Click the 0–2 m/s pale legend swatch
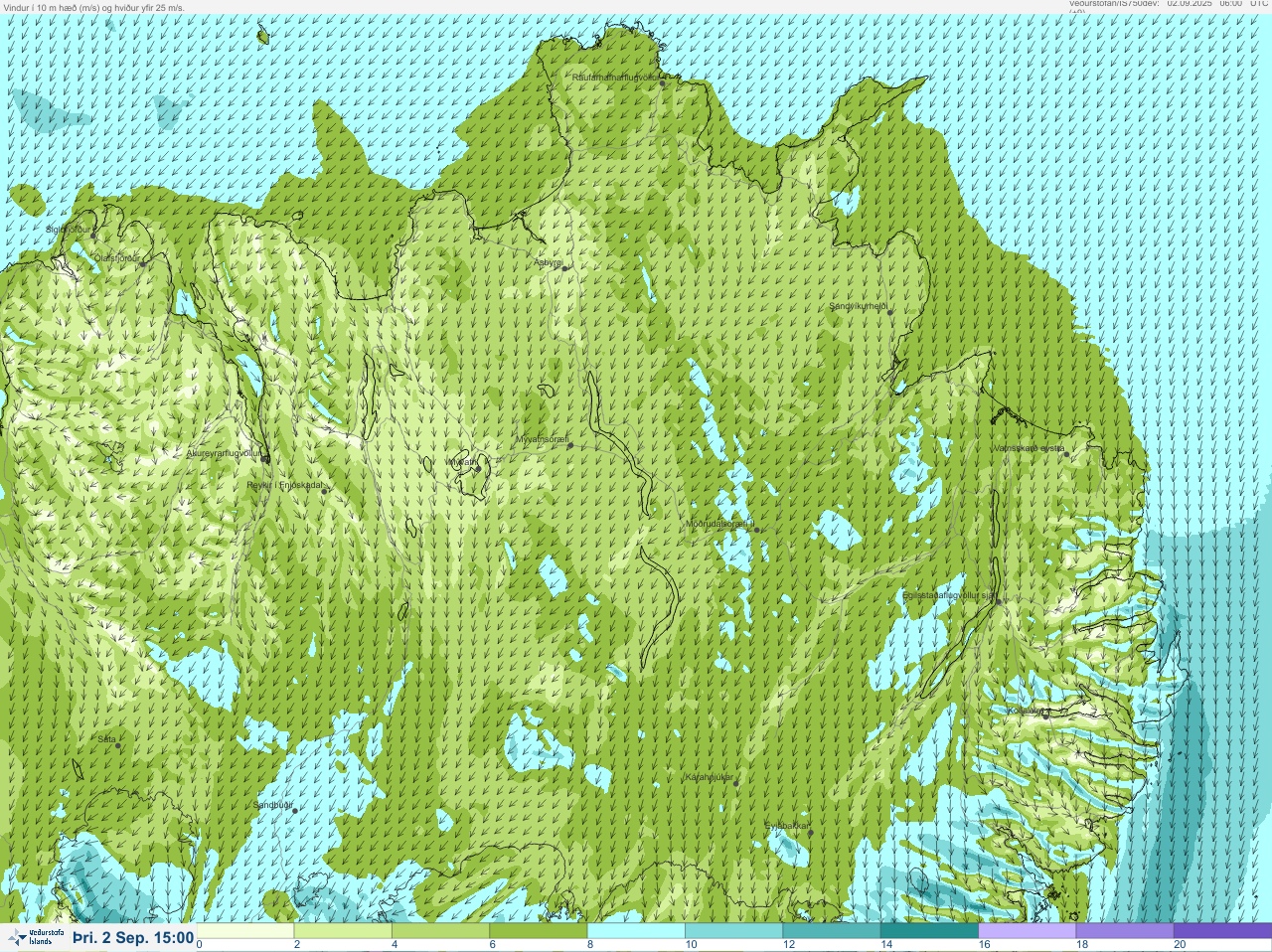The width and height of the screenshot is (1272, 952). point(245,931)
